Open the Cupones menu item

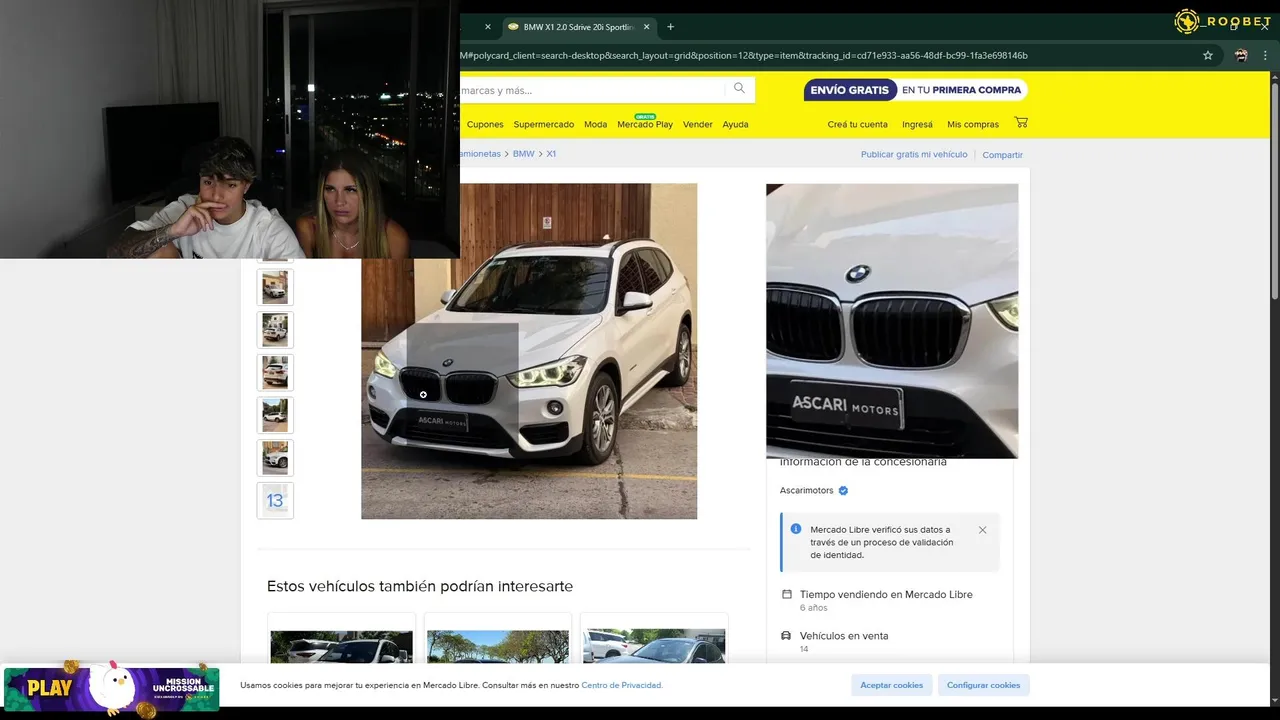click(x=485, y=125)
